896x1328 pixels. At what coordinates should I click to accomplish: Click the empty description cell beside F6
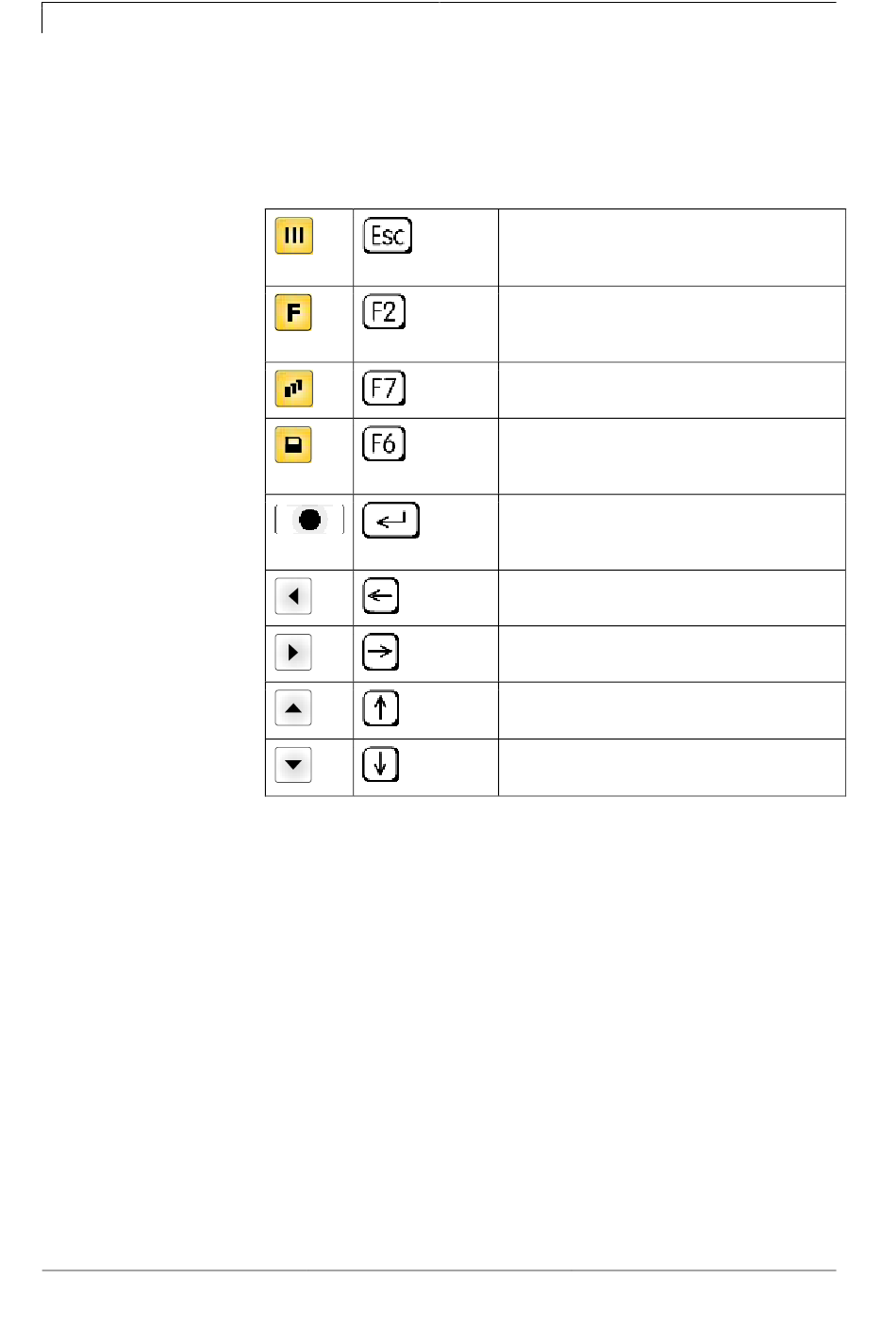tap(672, 456)
